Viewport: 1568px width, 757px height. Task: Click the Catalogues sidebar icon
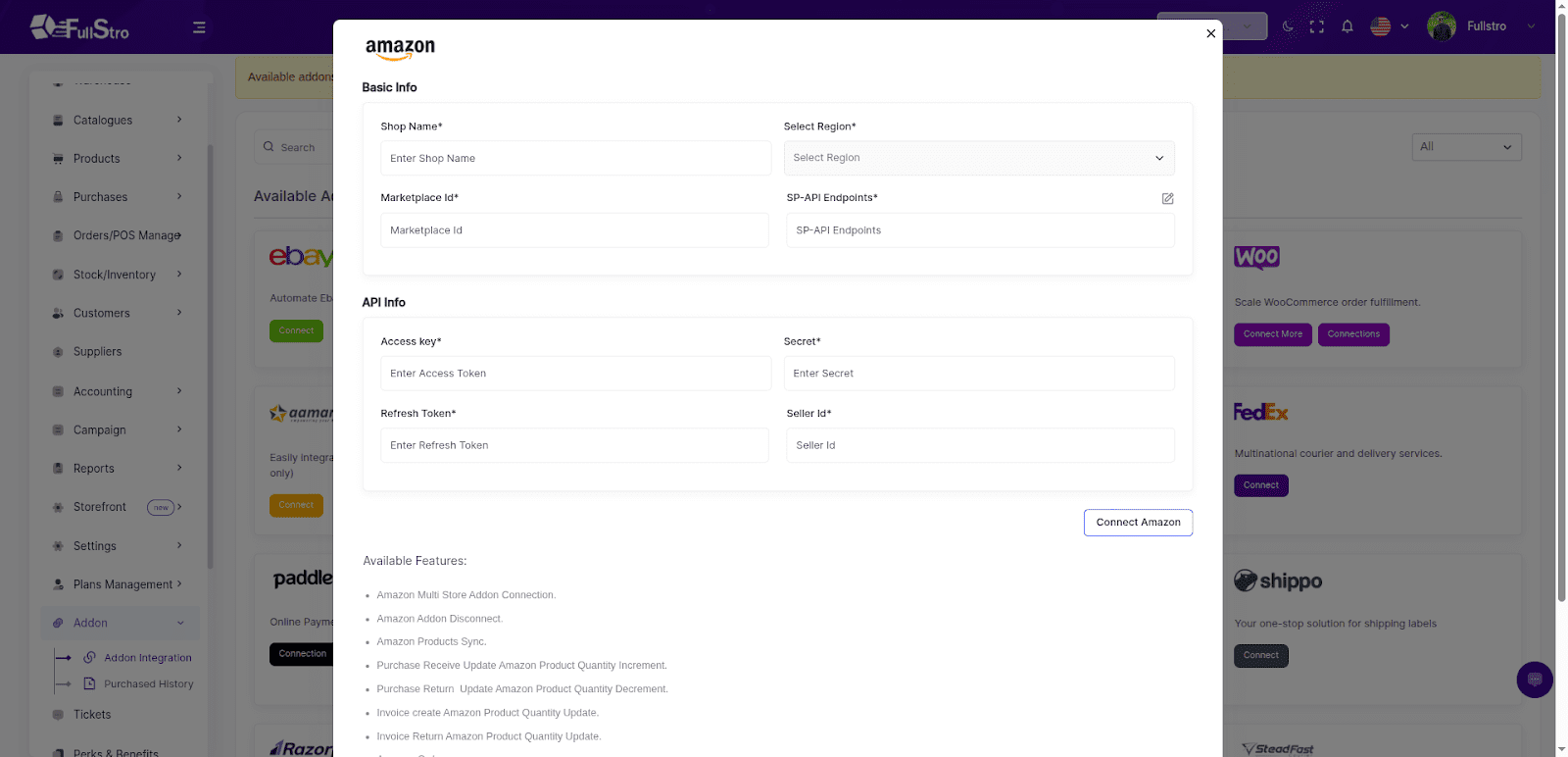pos(58,121)
